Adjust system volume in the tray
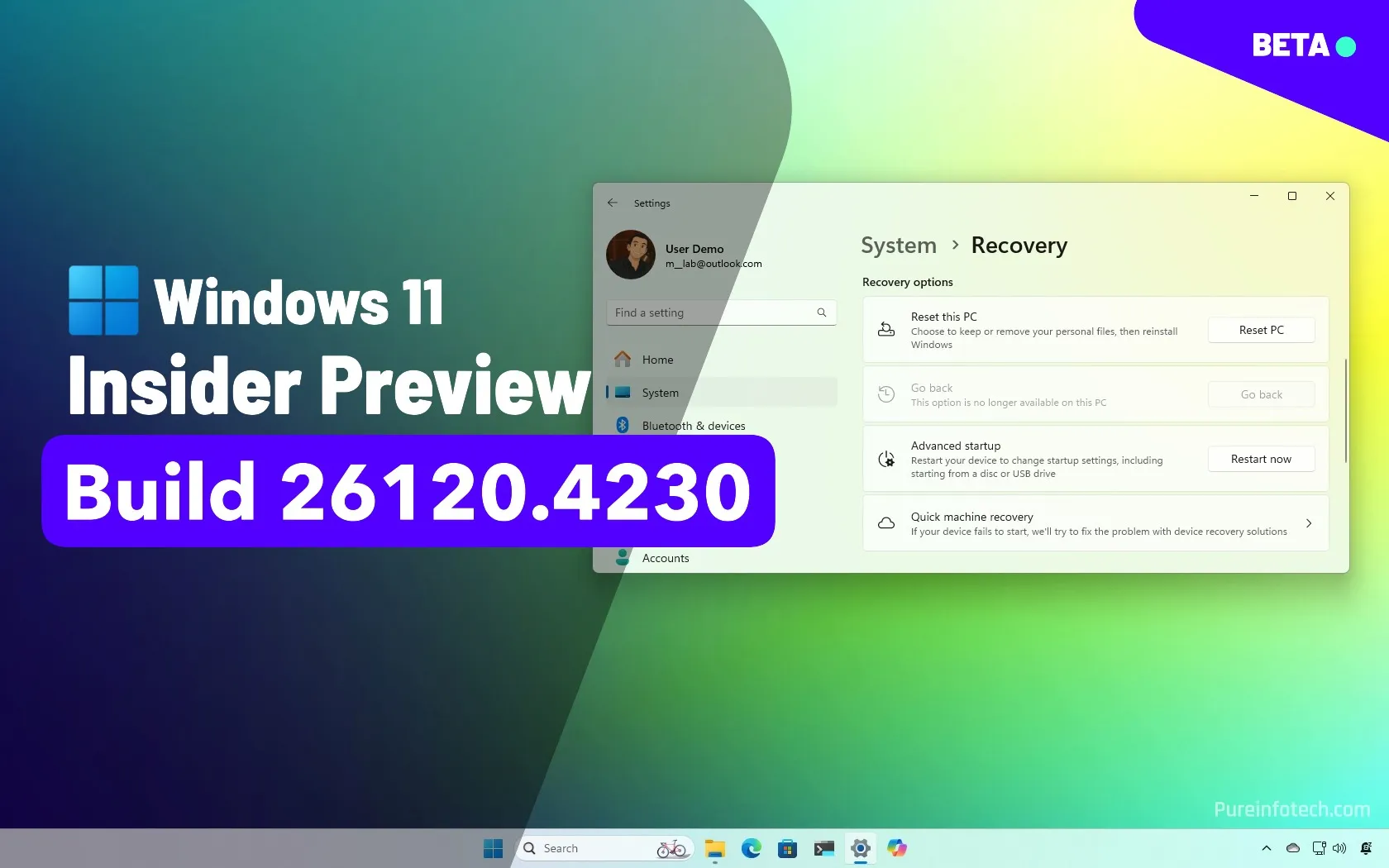Viewport: 1389px width, 868px height. [x=1339, y=847]
